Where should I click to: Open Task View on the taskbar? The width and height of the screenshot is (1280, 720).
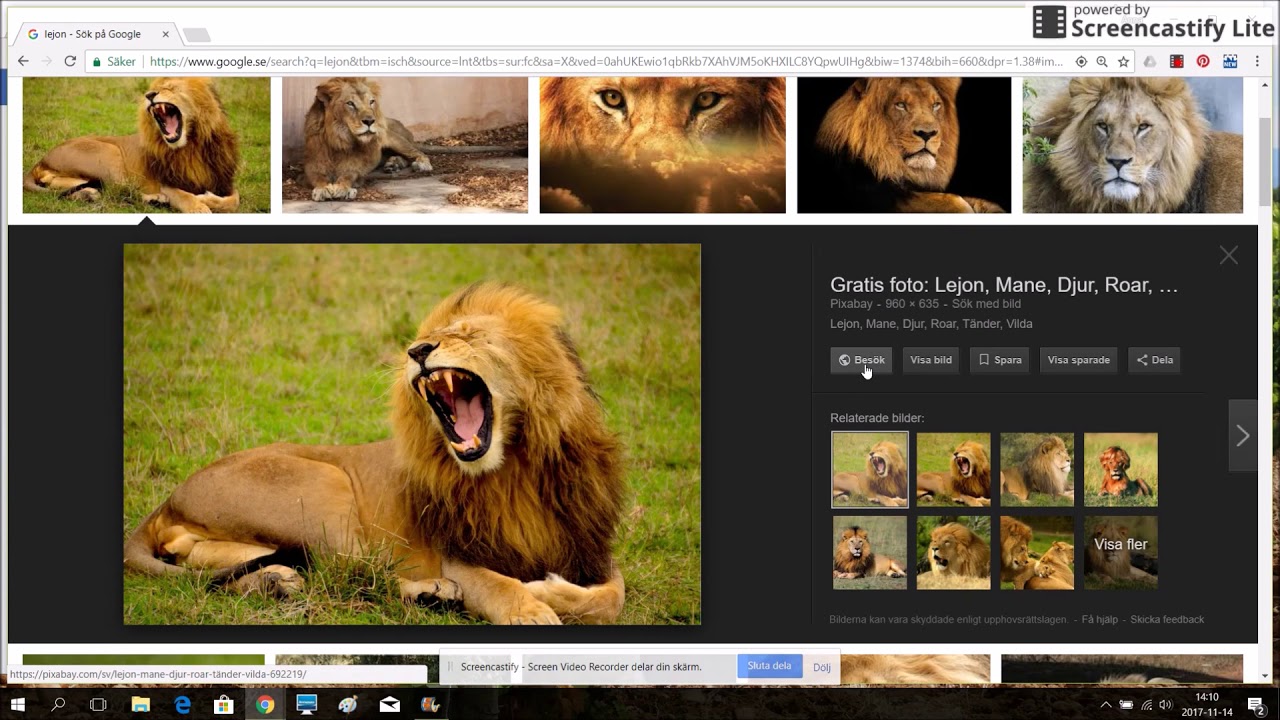point(98,705)
